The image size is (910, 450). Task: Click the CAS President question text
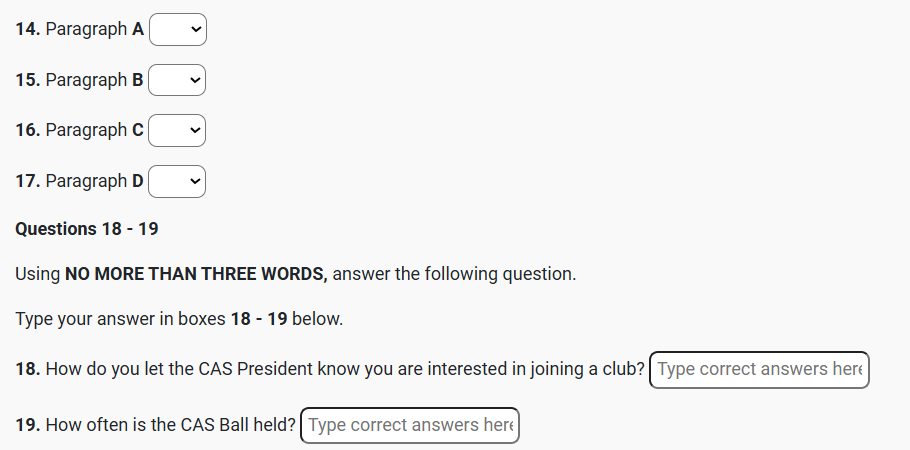[x=345, y=369]
